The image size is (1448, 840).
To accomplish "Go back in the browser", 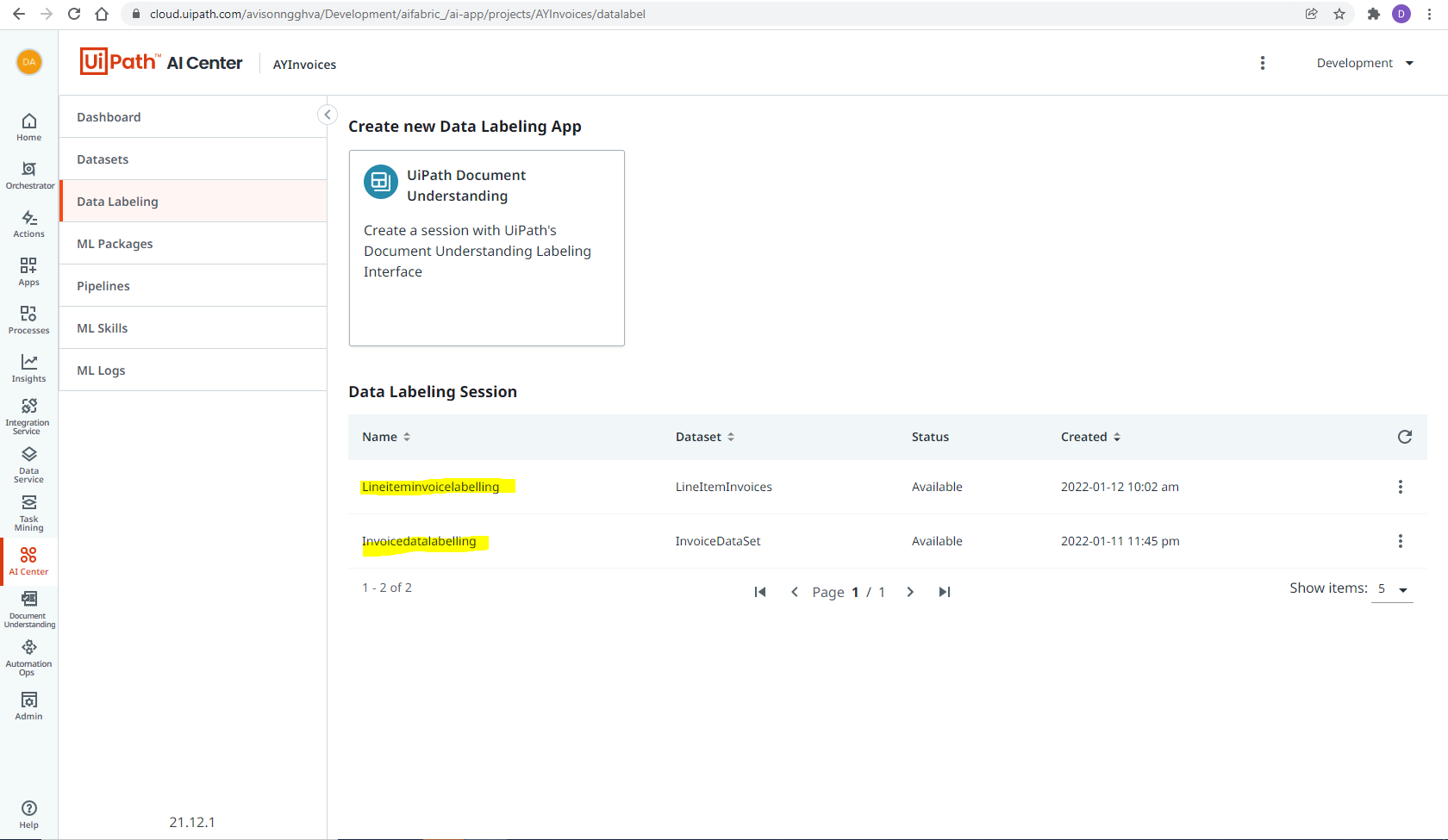I will tap(19, 14).
